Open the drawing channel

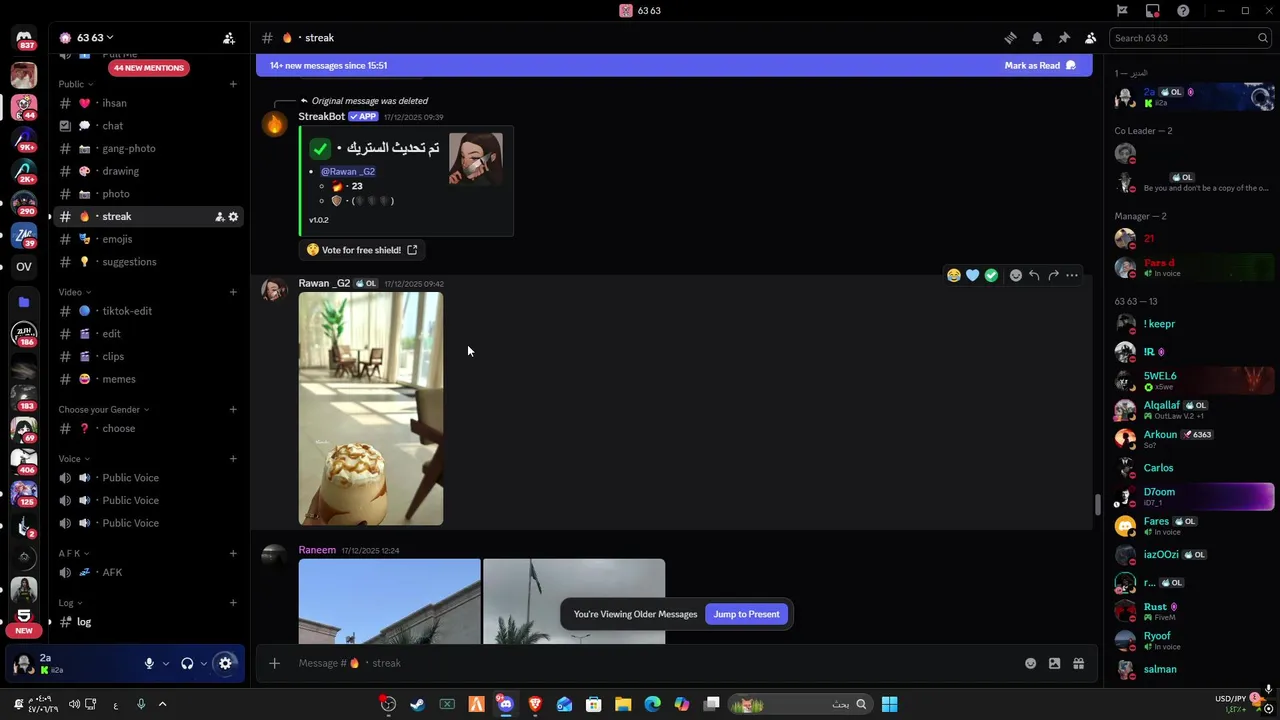click(148, 171)
